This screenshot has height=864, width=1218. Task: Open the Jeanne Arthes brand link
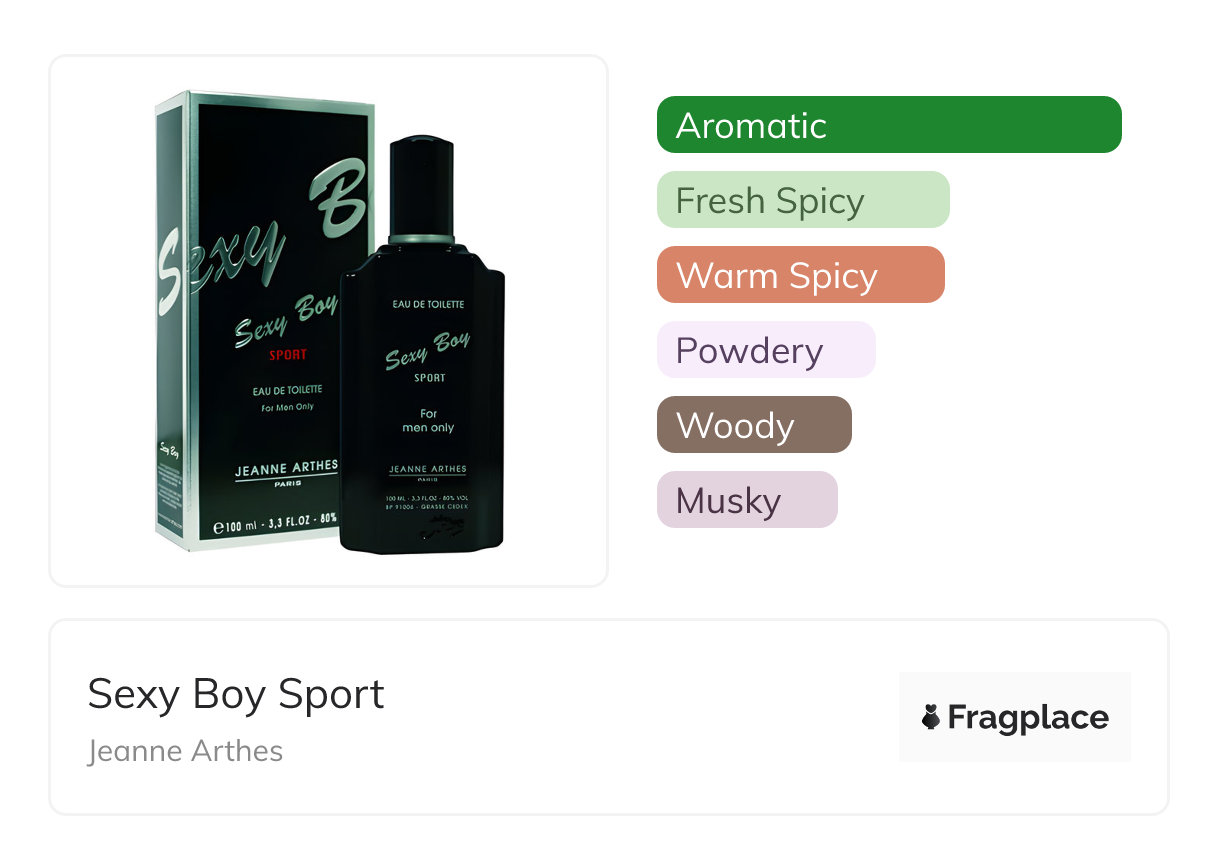click(x=186, y=751)
